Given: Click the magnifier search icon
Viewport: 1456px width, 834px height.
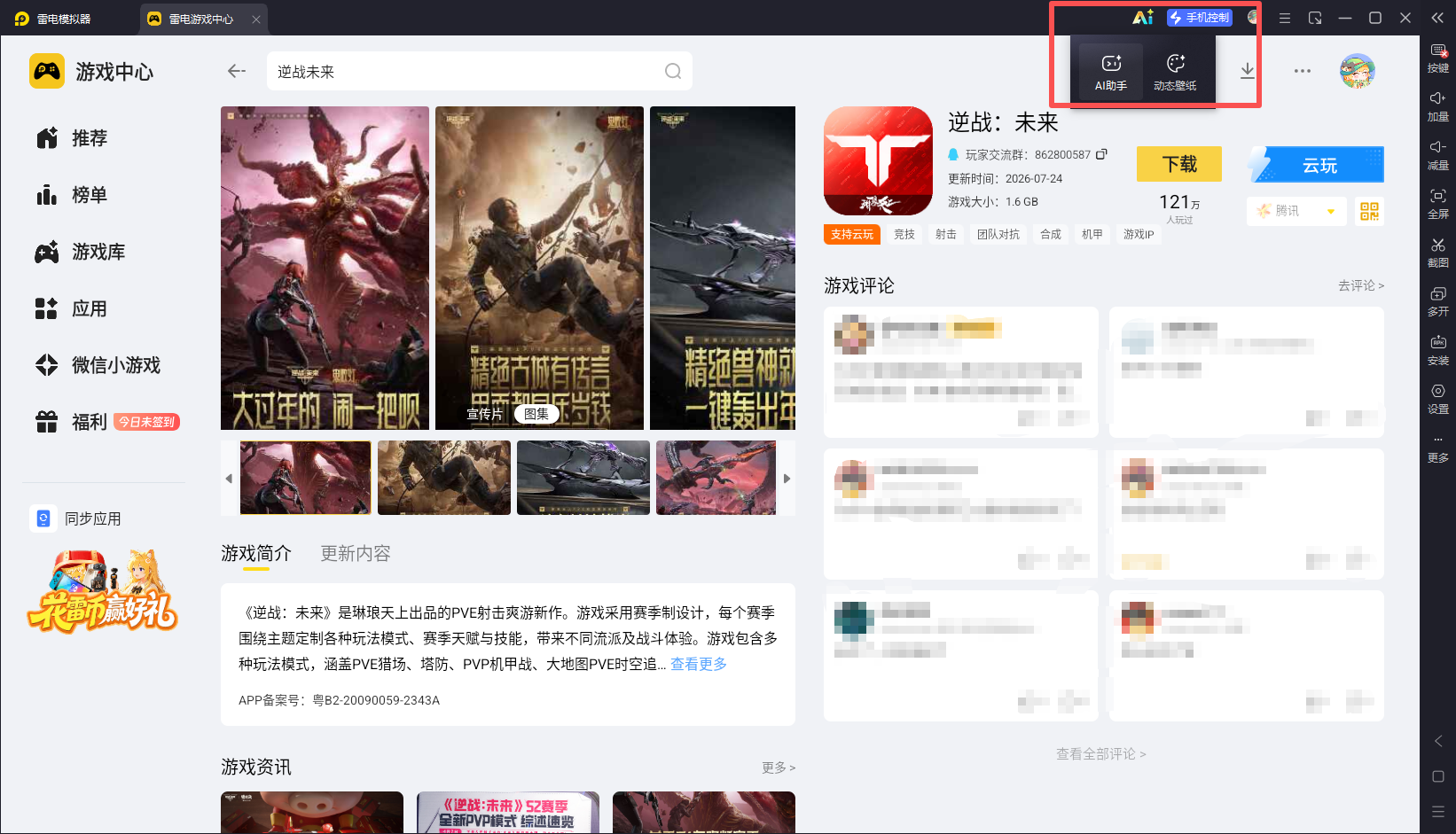Looking at the screenshot, I should pos(673,71).
